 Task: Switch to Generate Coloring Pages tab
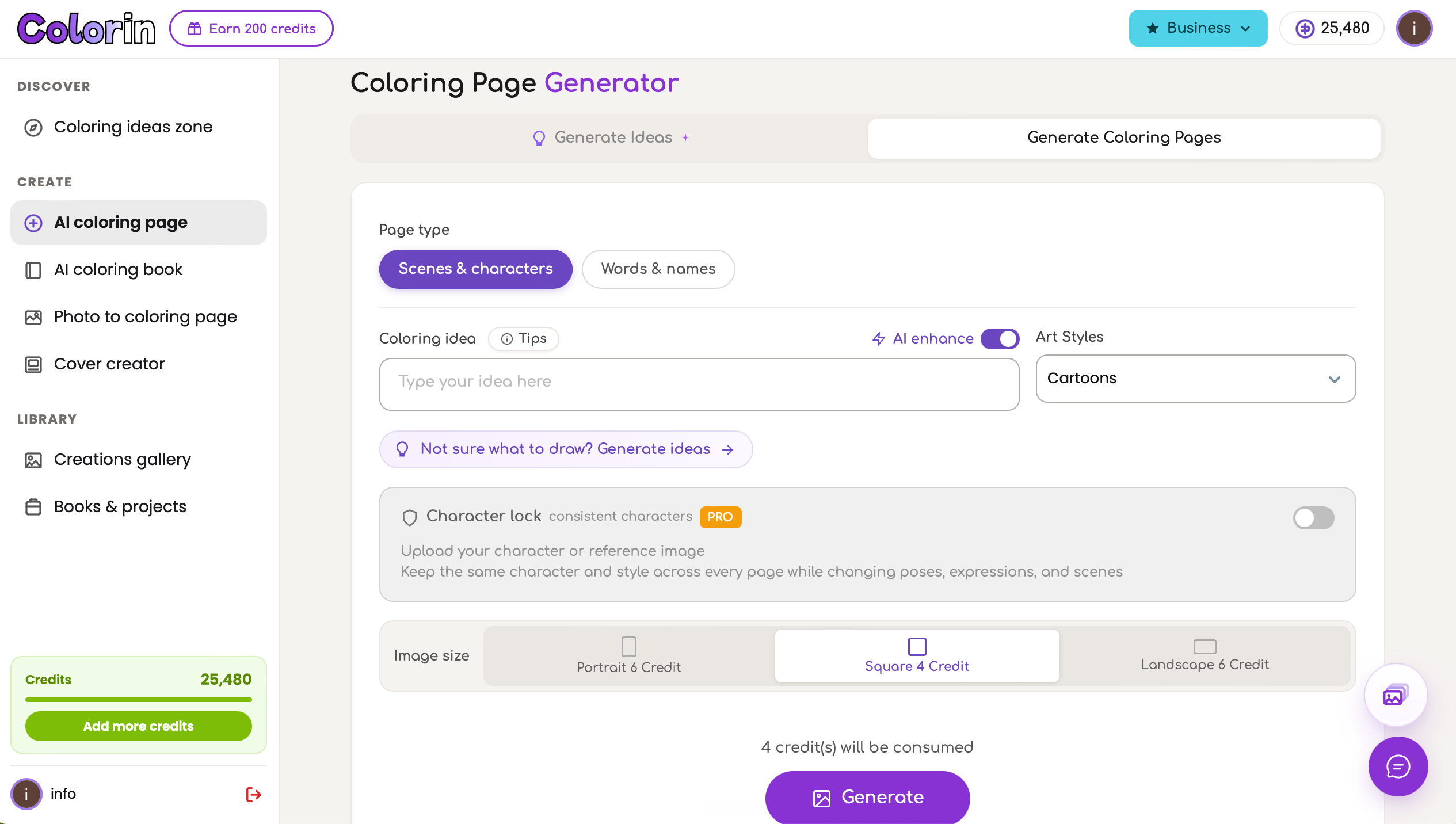1123,138
